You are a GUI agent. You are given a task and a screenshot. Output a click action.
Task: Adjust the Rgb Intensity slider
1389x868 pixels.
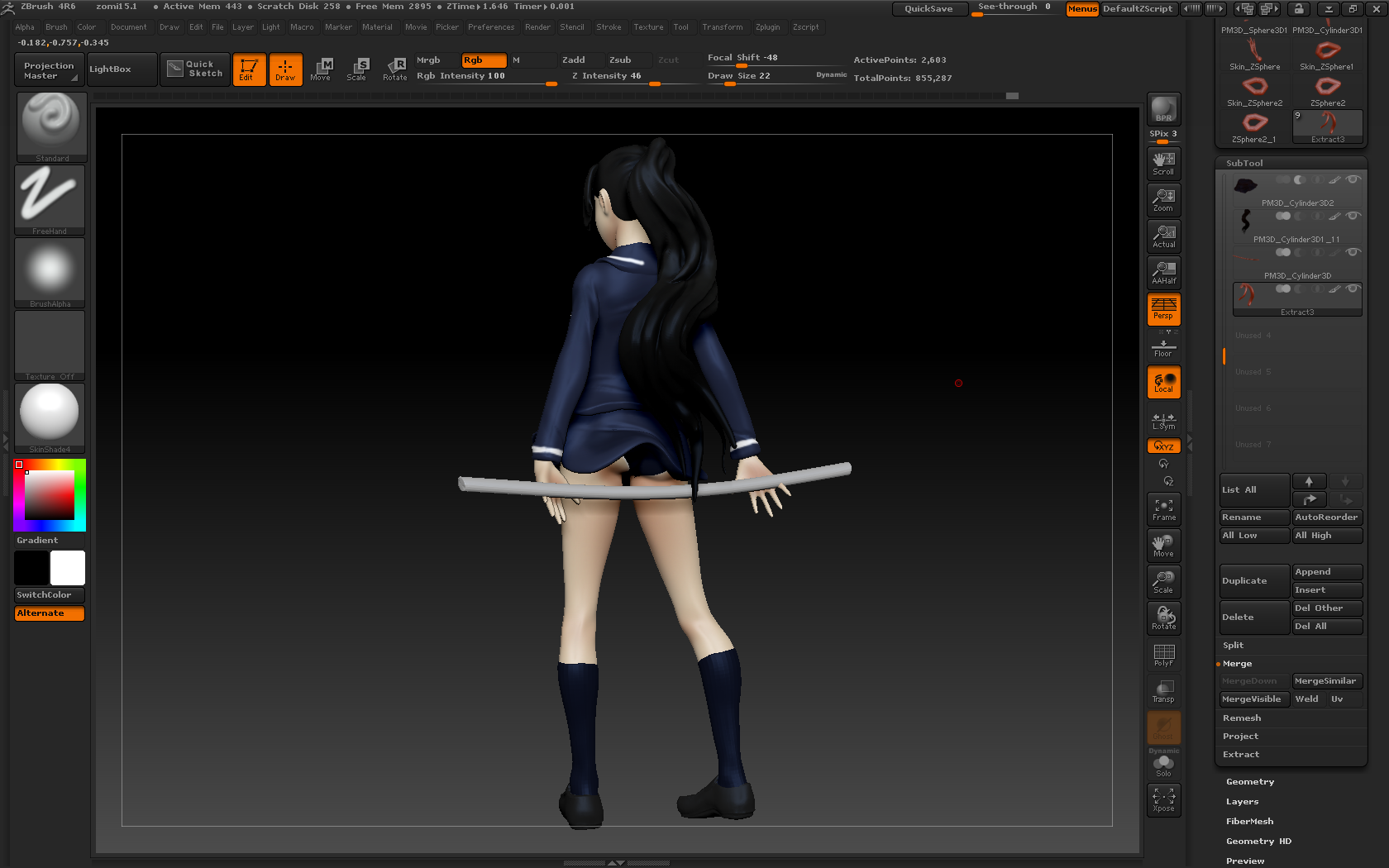click(486, 77)
